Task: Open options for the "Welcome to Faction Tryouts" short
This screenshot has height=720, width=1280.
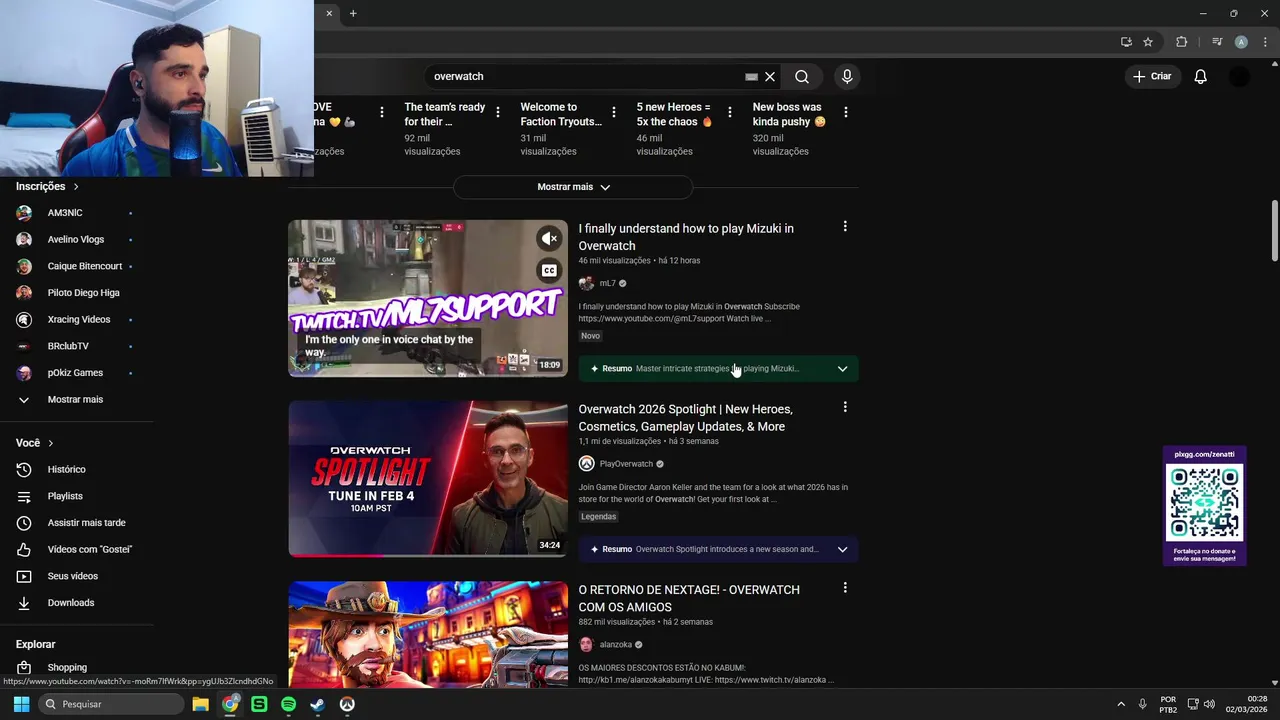Action: (614, 112)
